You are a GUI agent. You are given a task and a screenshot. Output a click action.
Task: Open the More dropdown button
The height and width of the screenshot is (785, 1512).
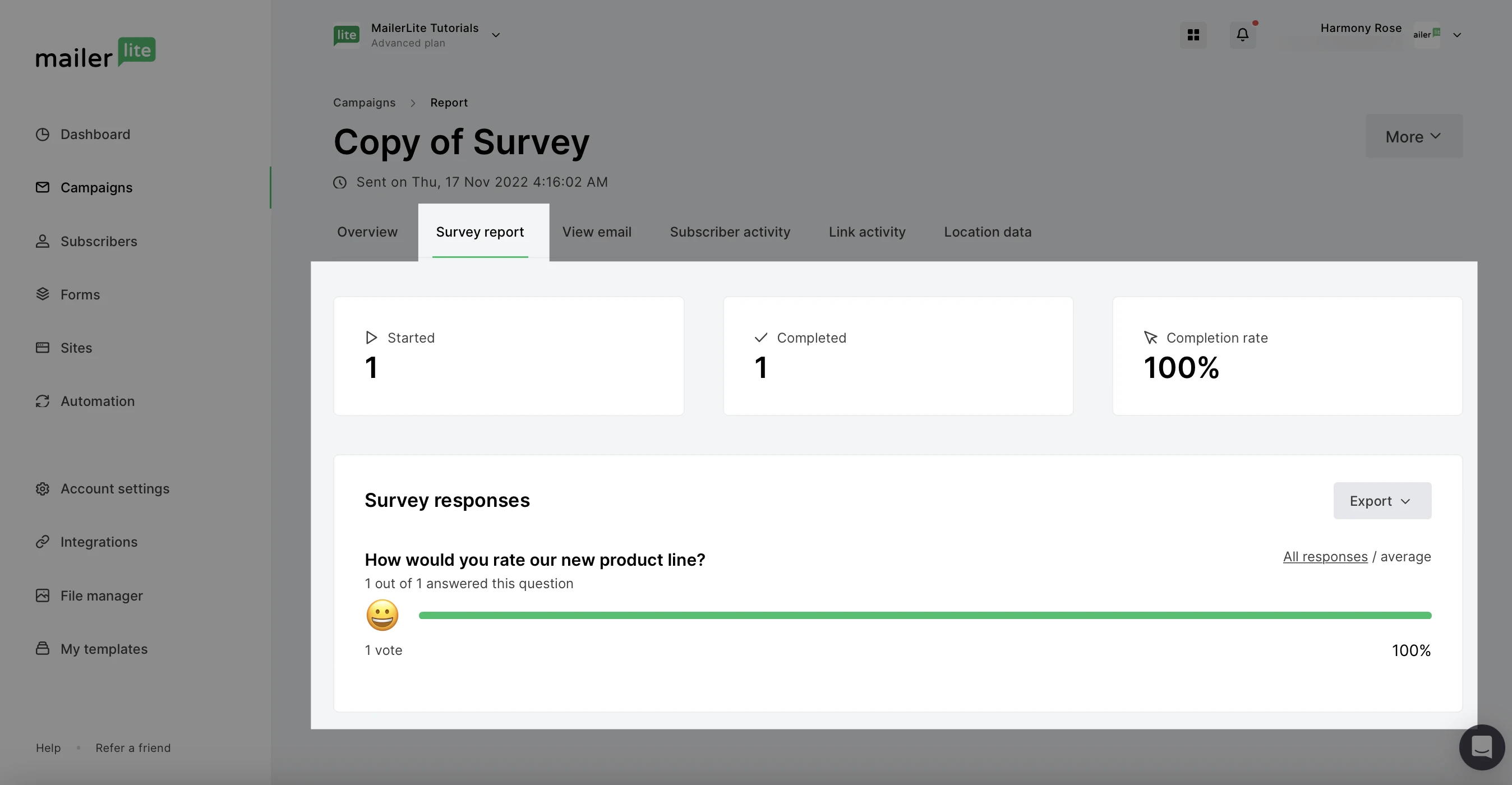(x=1413, y=136)
